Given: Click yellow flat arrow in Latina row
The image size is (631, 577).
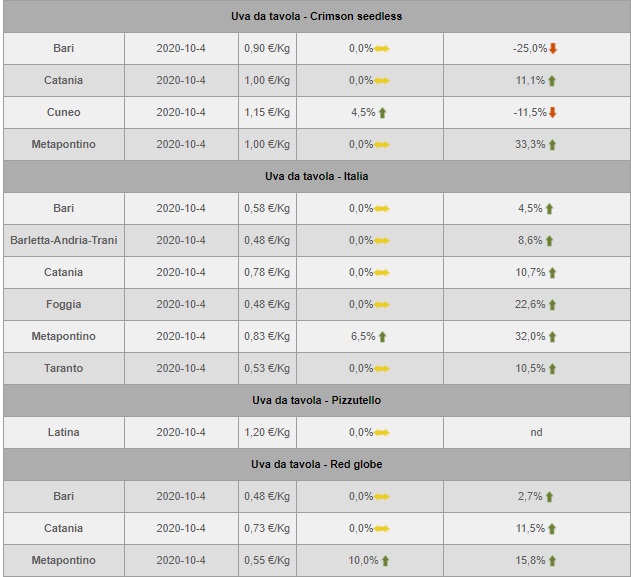Looking at the screenshot, I should pos(382,432).
